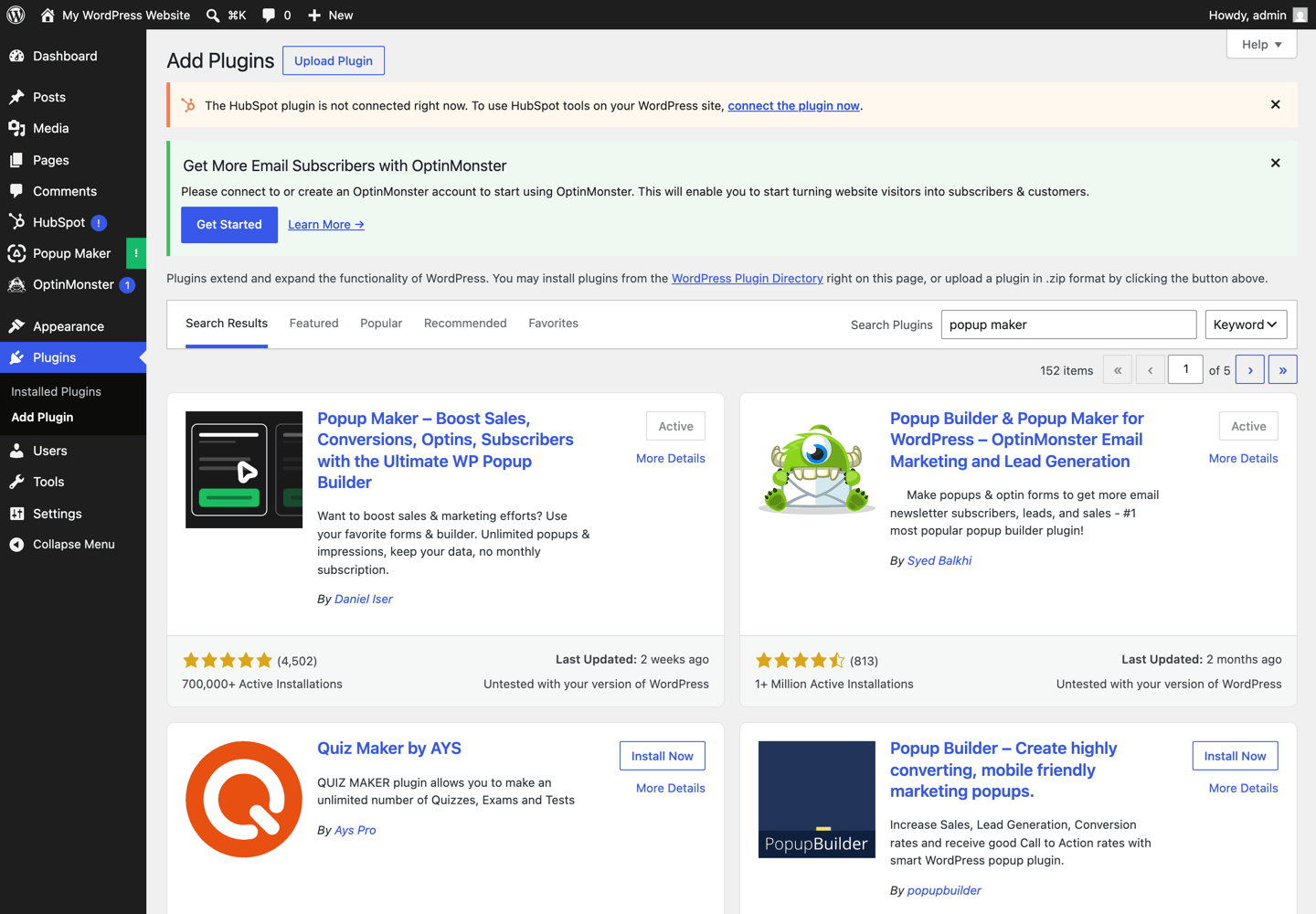Click the Appearance paintbrush icon
Image resolution: width=1316 pixels, height=914 pixels.
coord(16,326)
